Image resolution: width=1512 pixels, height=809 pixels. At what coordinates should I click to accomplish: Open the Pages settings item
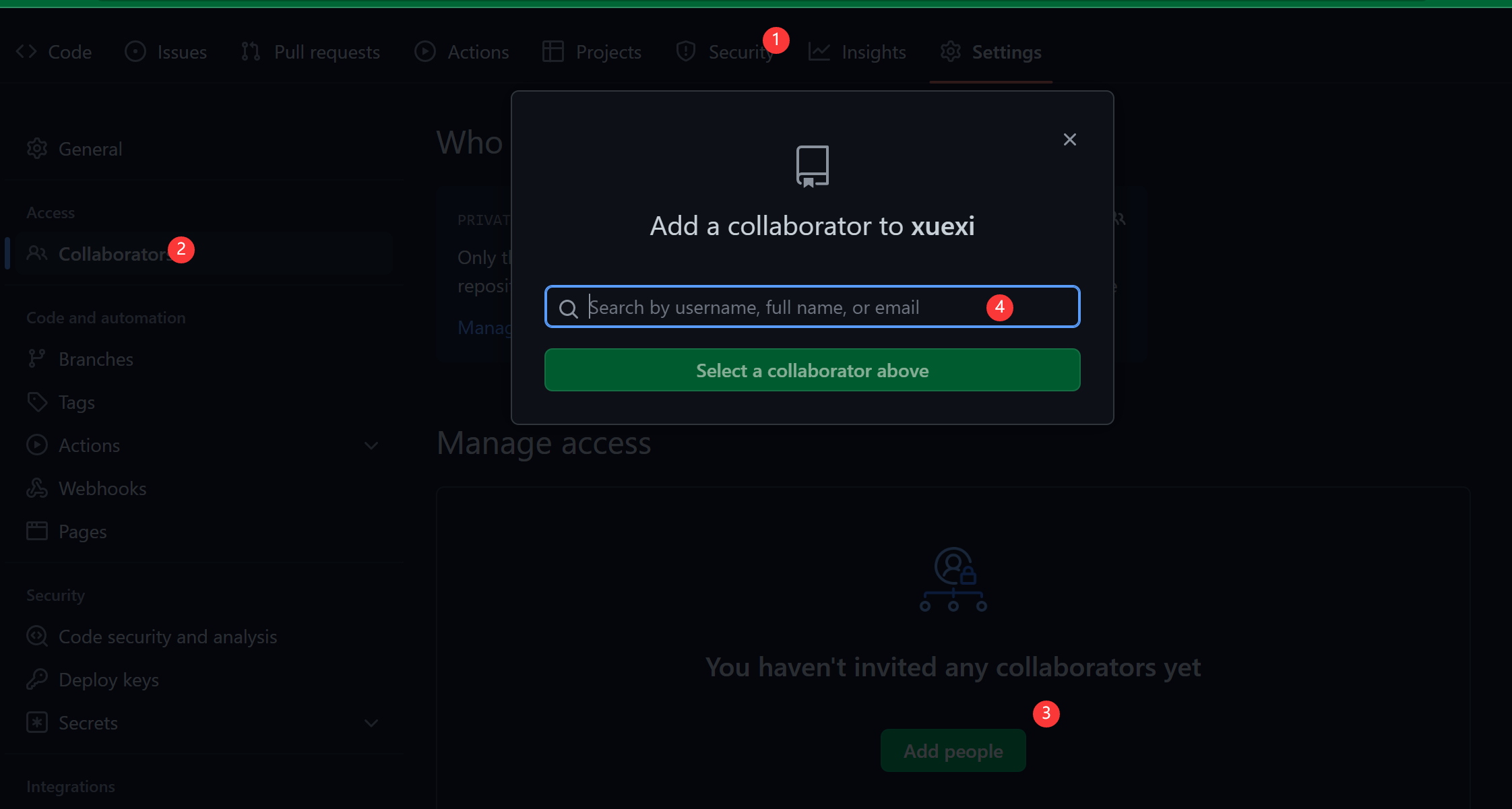tap(82, 531)
